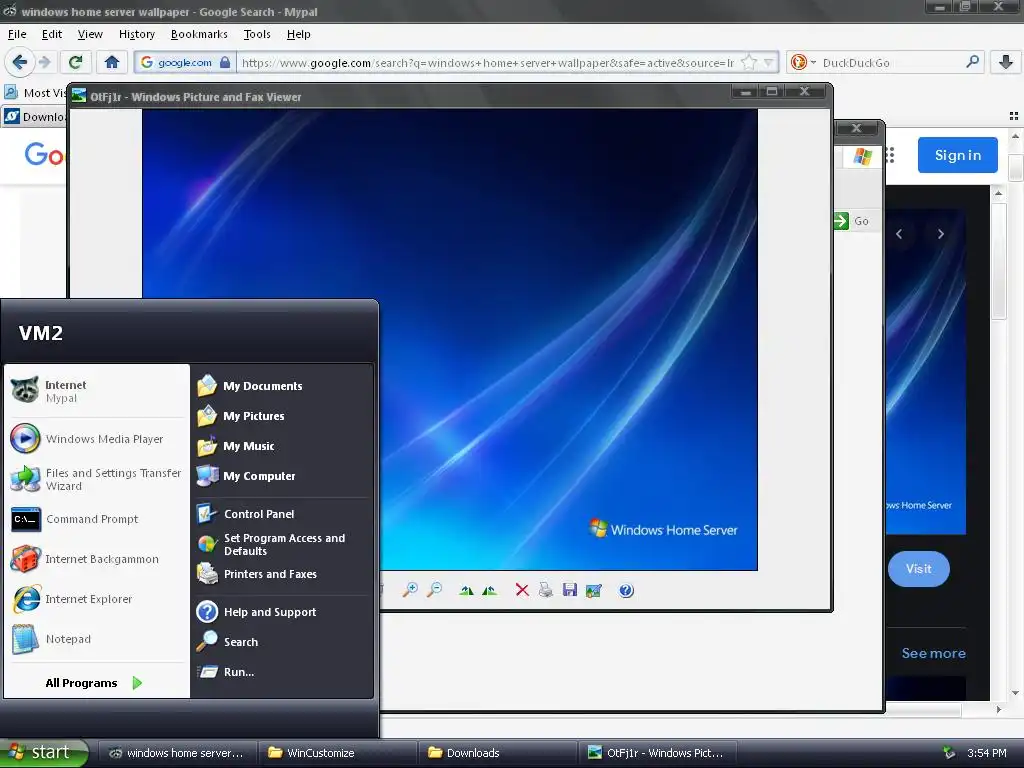This screenshot has height=768, width=1024.
Task: Open browser downloads arrow button
Action: click(1006, 62)
